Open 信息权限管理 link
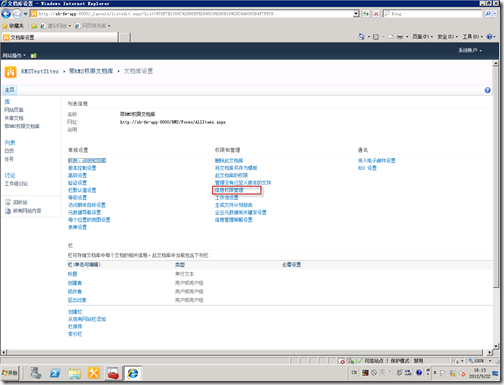This screenshot has width=504, height=385. 229,190
